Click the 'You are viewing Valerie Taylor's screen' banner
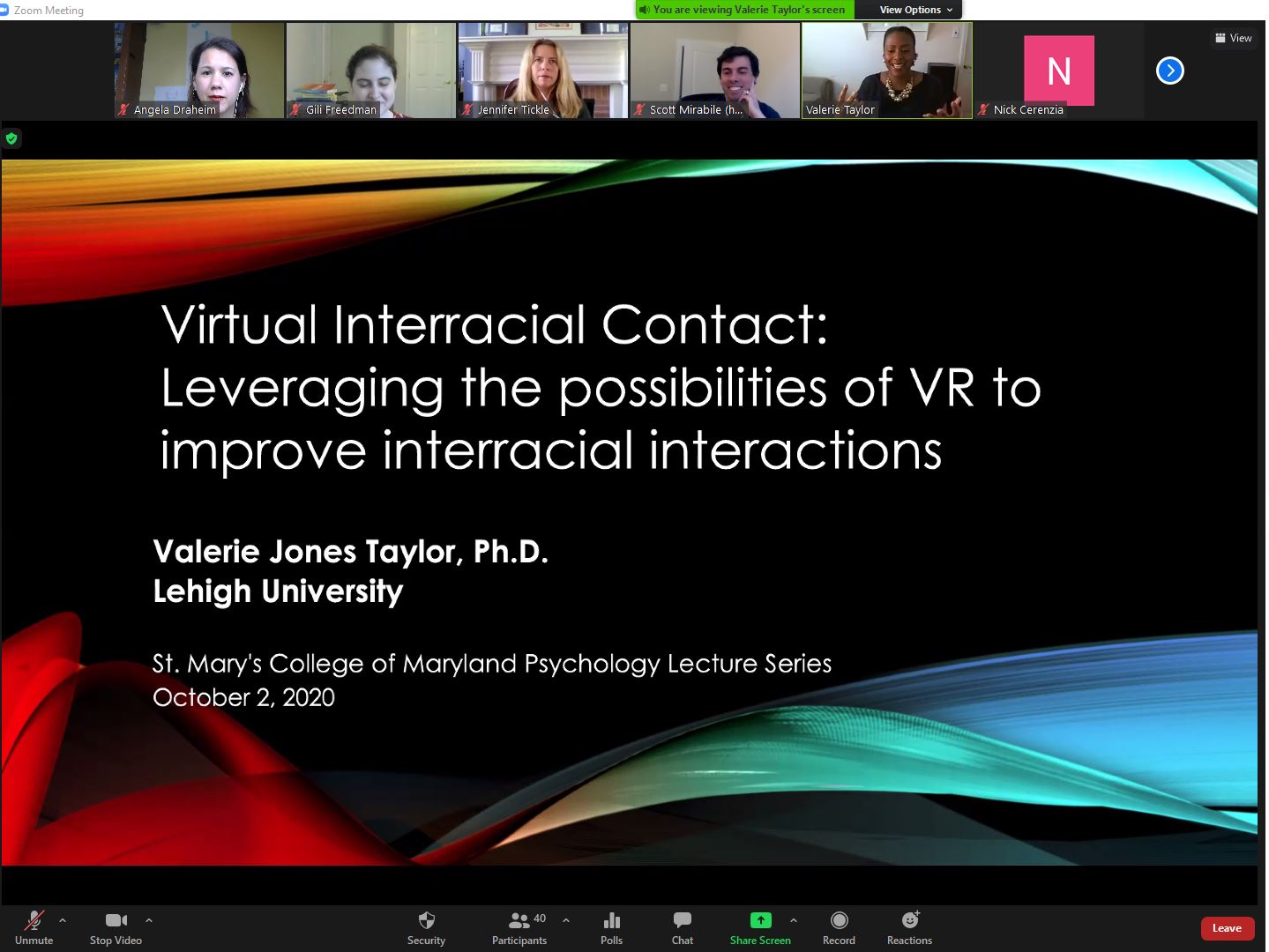 (x=745, y=10)
